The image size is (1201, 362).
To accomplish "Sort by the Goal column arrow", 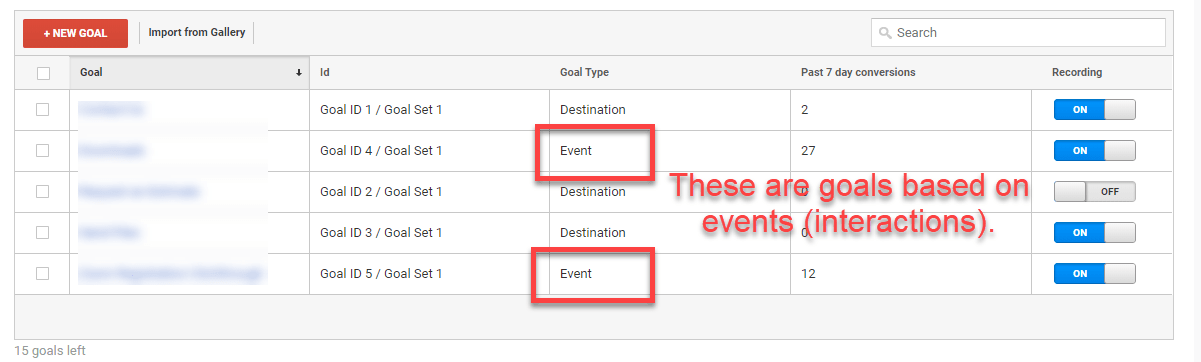I will point(299,73).
